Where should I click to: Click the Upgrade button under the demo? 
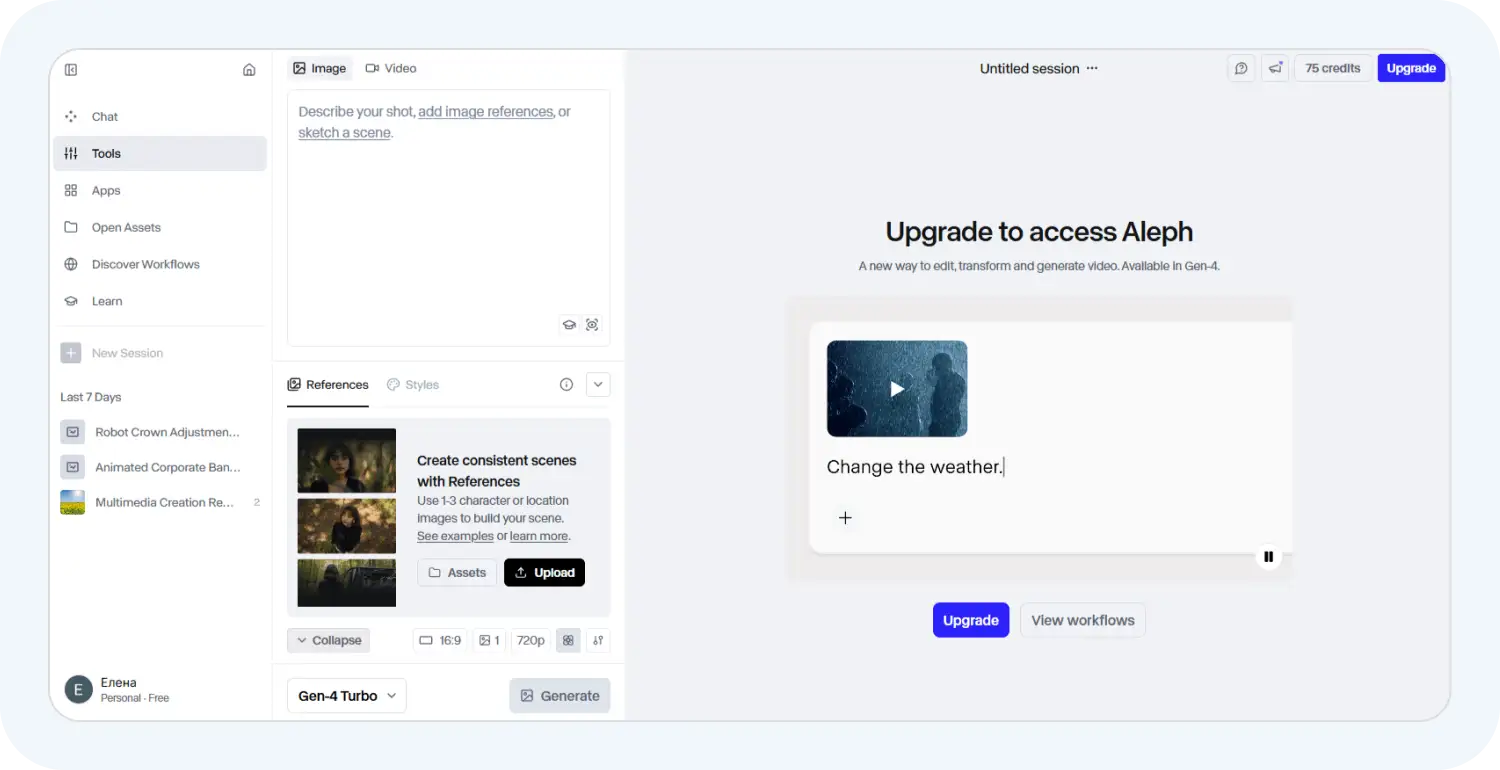point(971,620)
